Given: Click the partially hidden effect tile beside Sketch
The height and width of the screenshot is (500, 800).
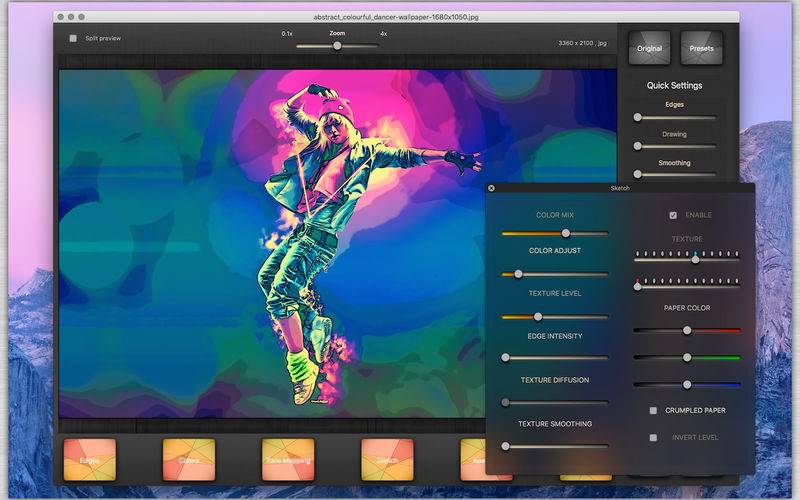Looking at the screenshot, I should tap(473, 460).
